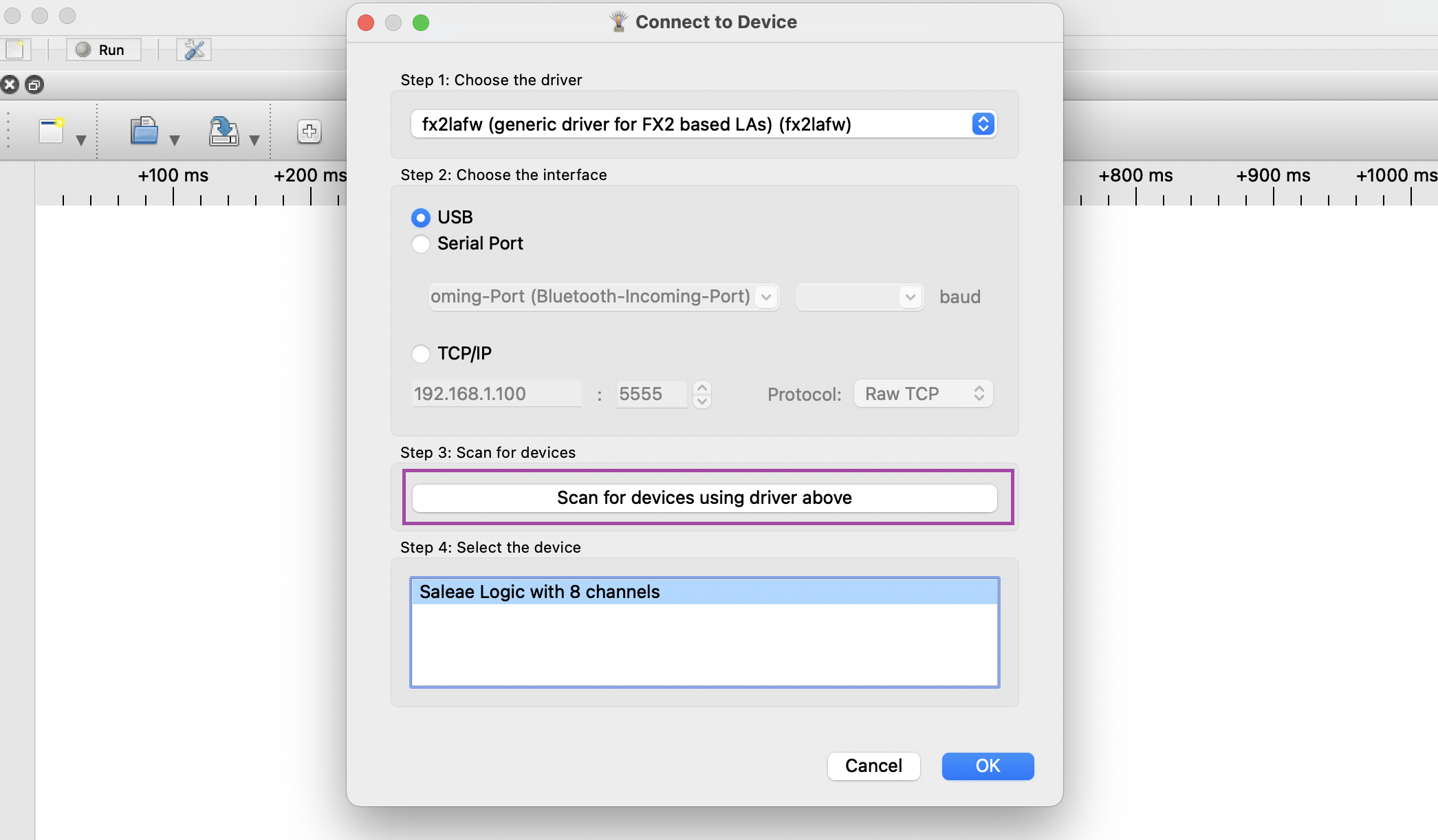Close the session dock with X icon
The image size is (1438, 840).
click(10, 85)
